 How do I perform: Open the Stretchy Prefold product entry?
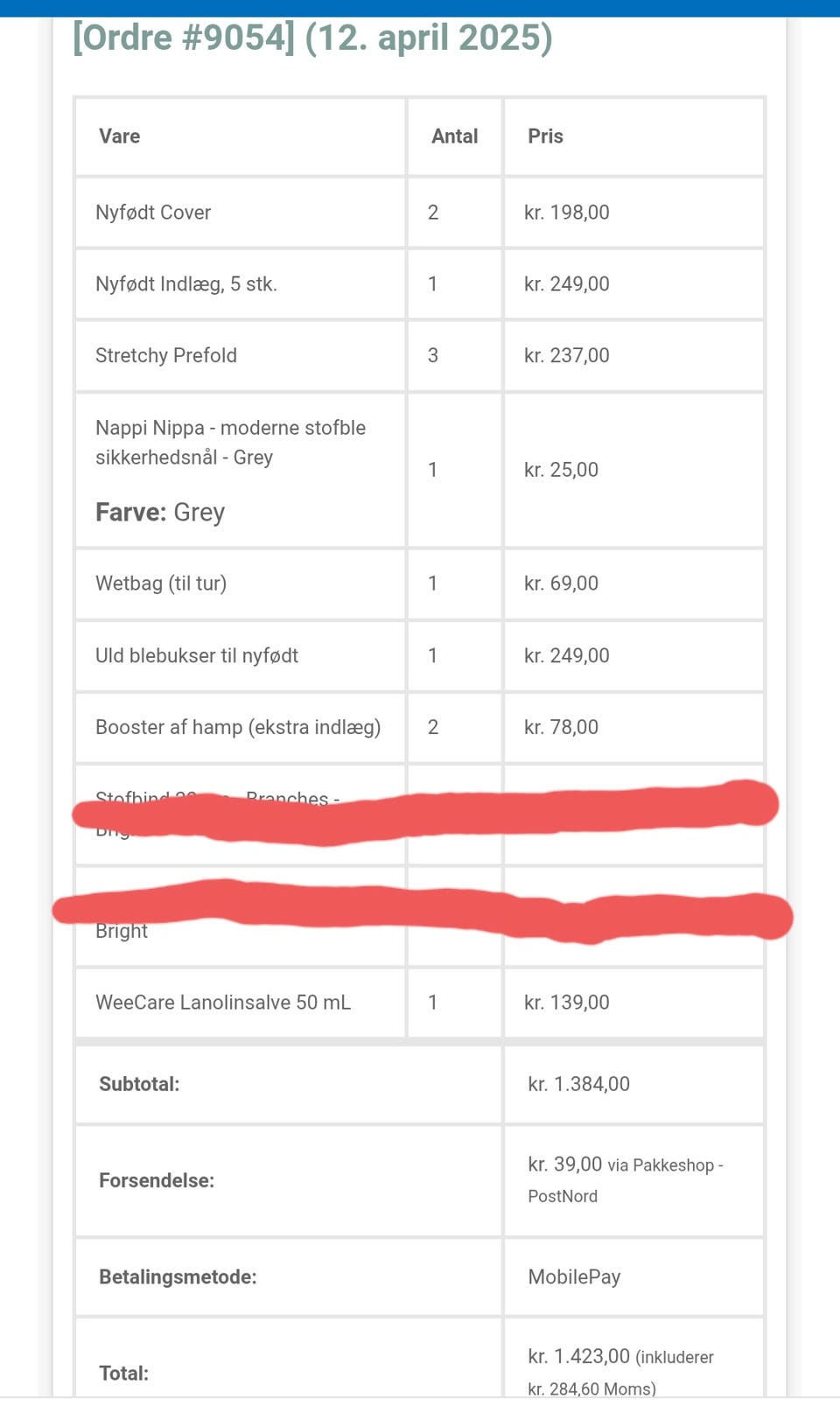coord(166,356)
